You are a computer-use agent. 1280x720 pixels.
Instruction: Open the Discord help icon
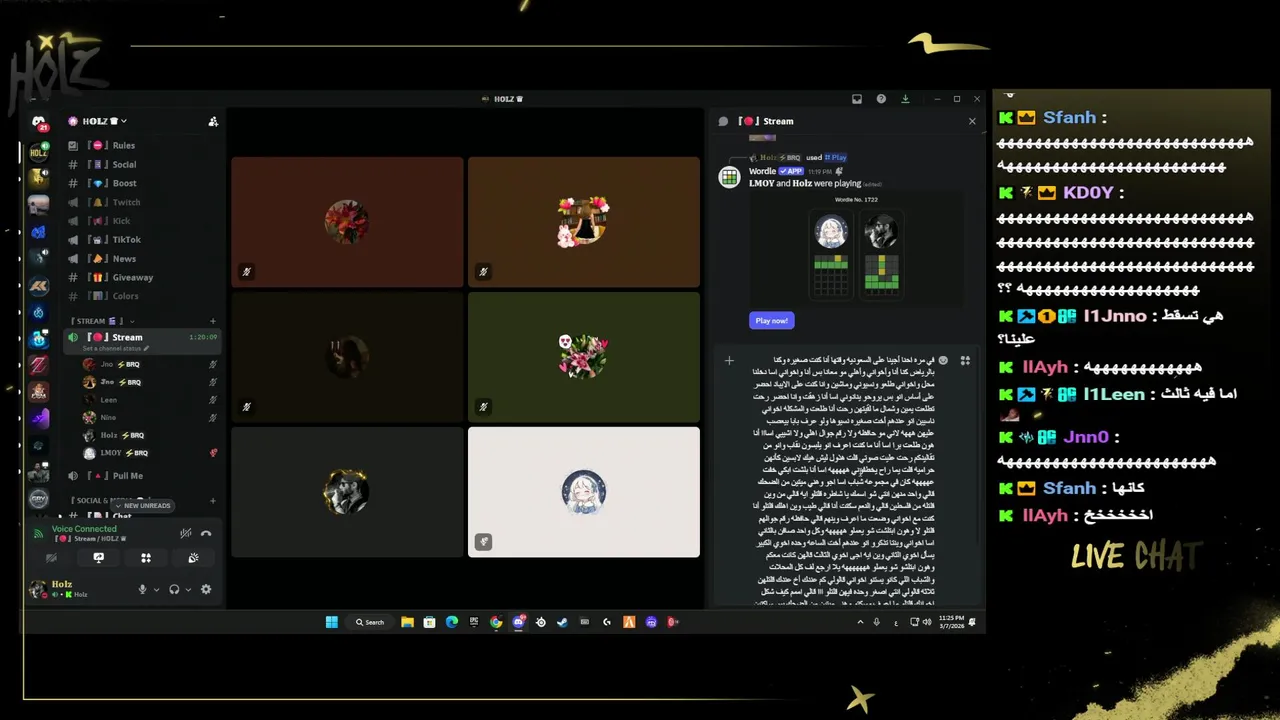pyautogui.click(x=881, y=99)
